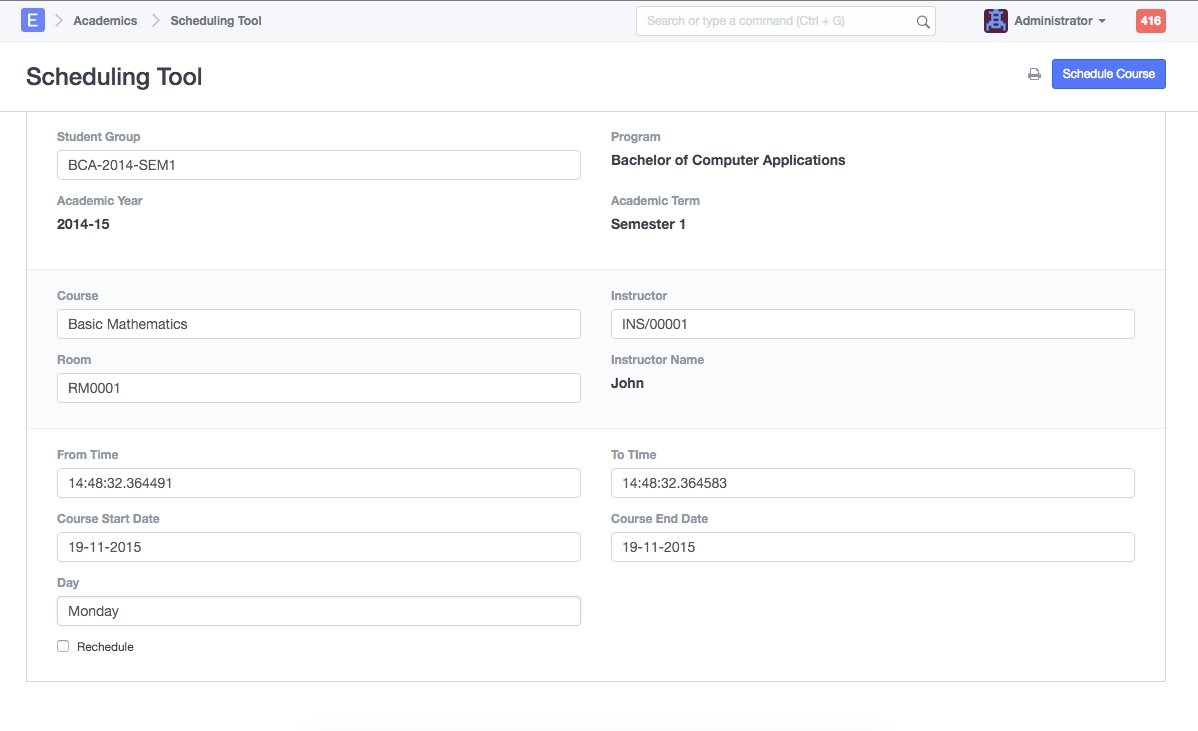Image resolution: width=1198 pixels, height=731 pixels.
Task: Open the Student Group link field
Action: tap(318, 165)
